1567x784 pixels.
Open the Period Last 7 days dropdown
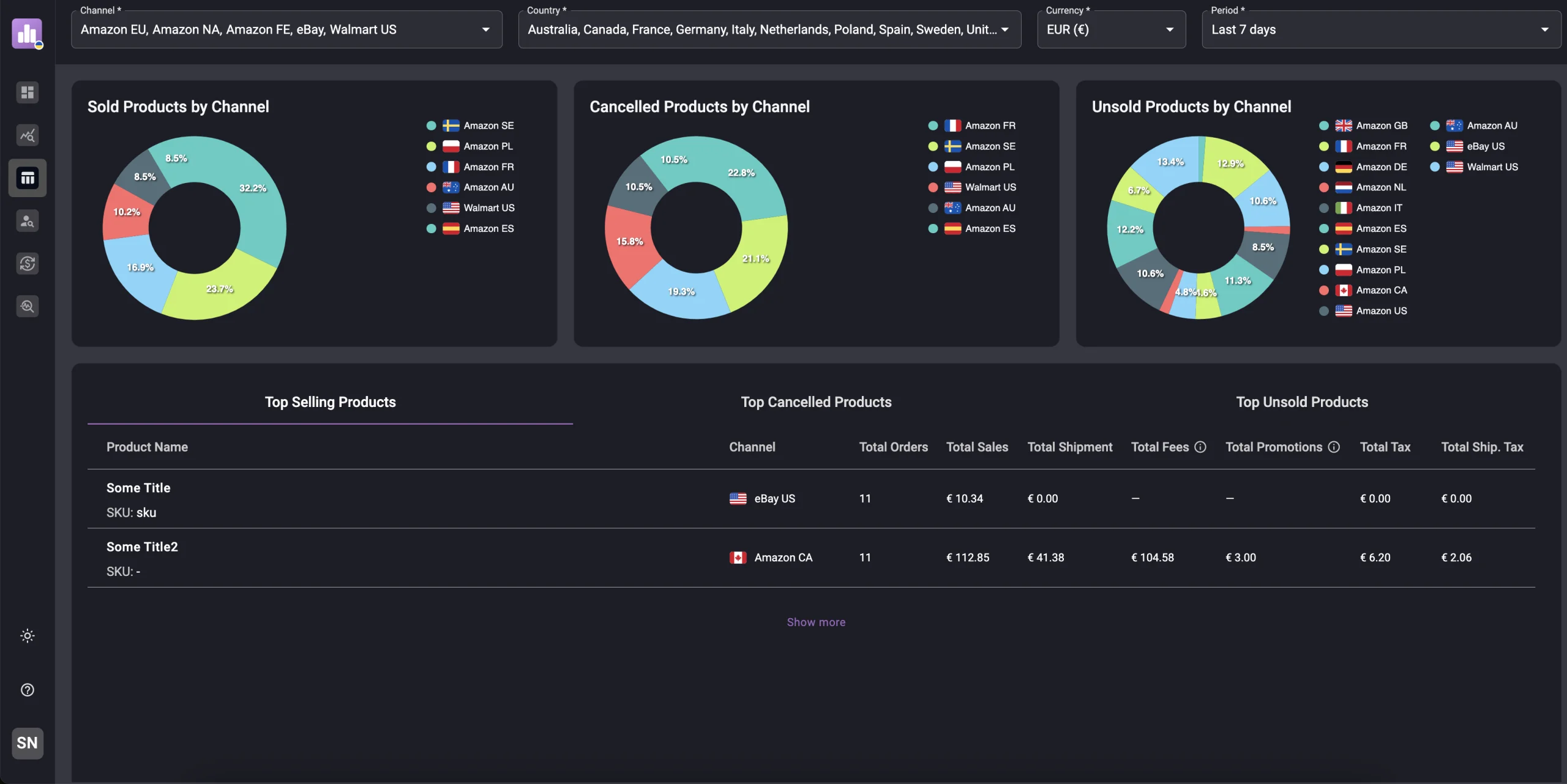click(x=1544, y=29)
